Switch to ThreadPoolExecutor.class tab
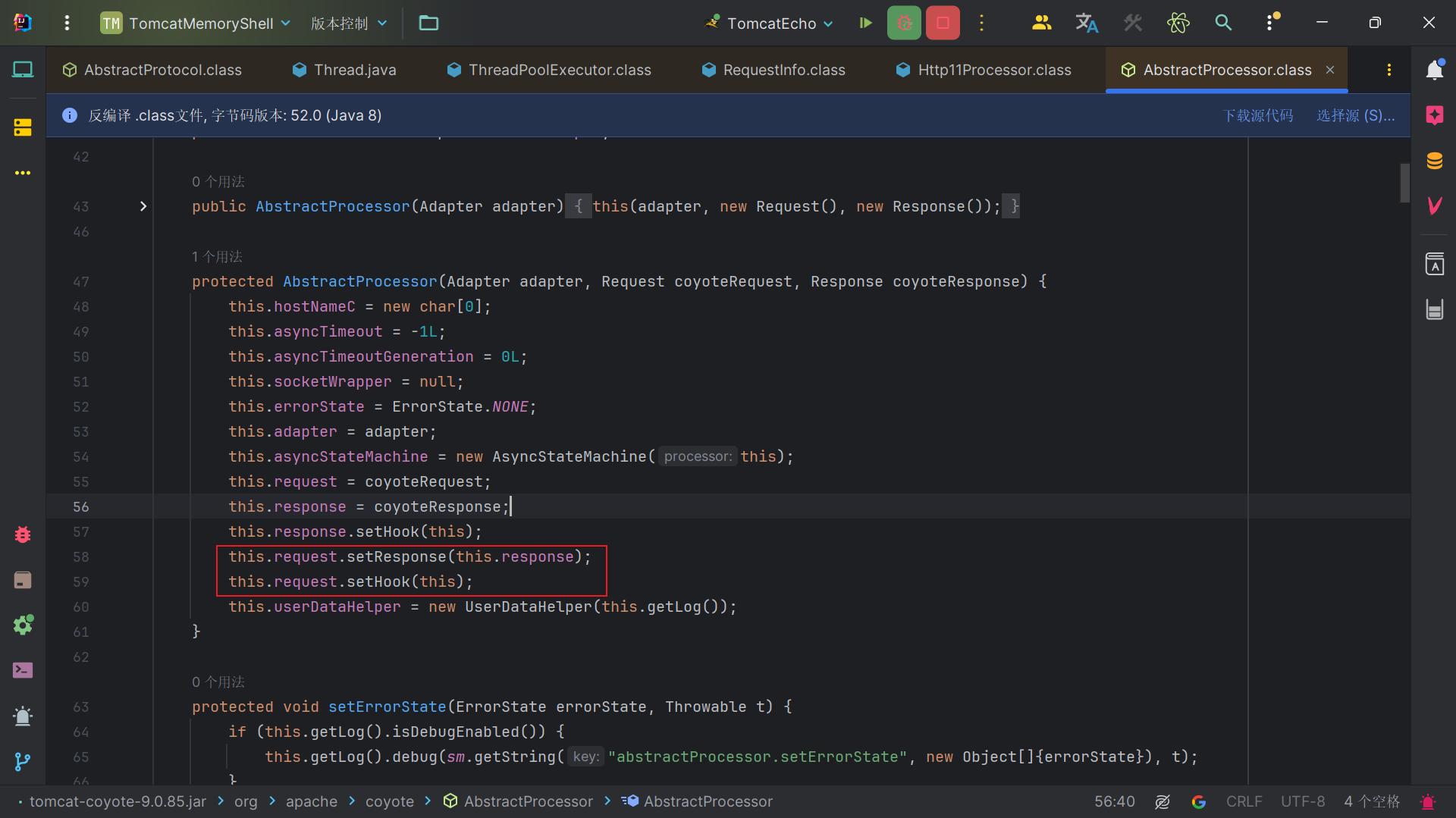The width and height of the screenshot is (1456, 818). pos(549,70)
